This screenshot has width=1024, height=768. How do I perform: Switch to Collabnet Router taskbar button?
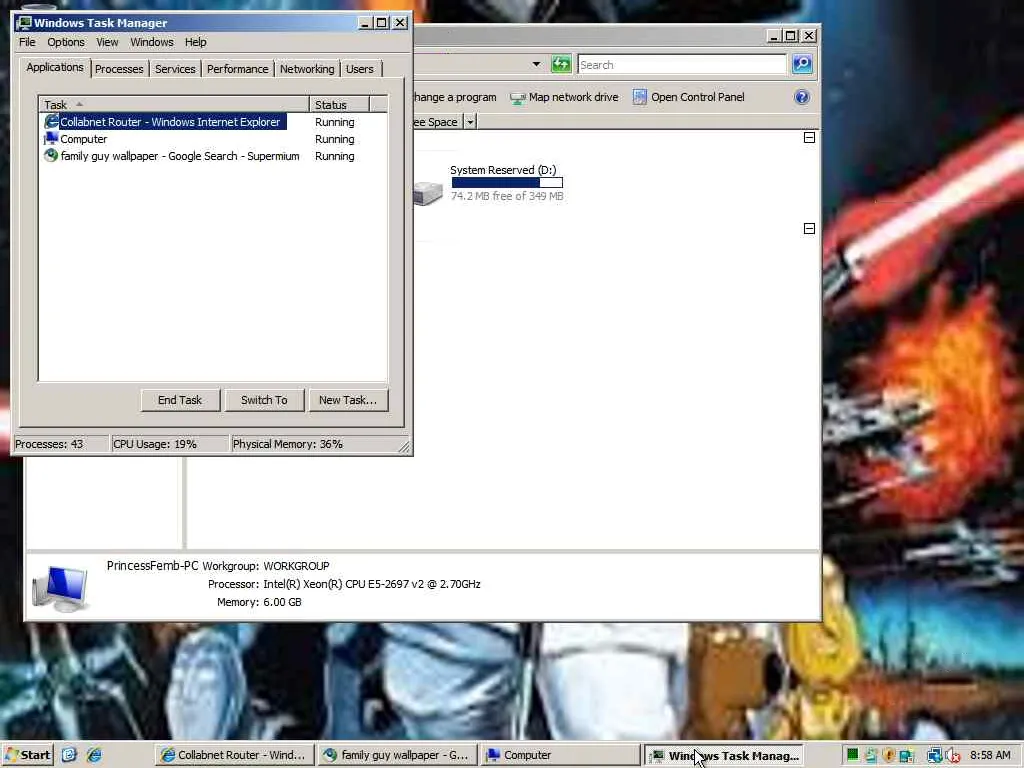click(234, 755)
